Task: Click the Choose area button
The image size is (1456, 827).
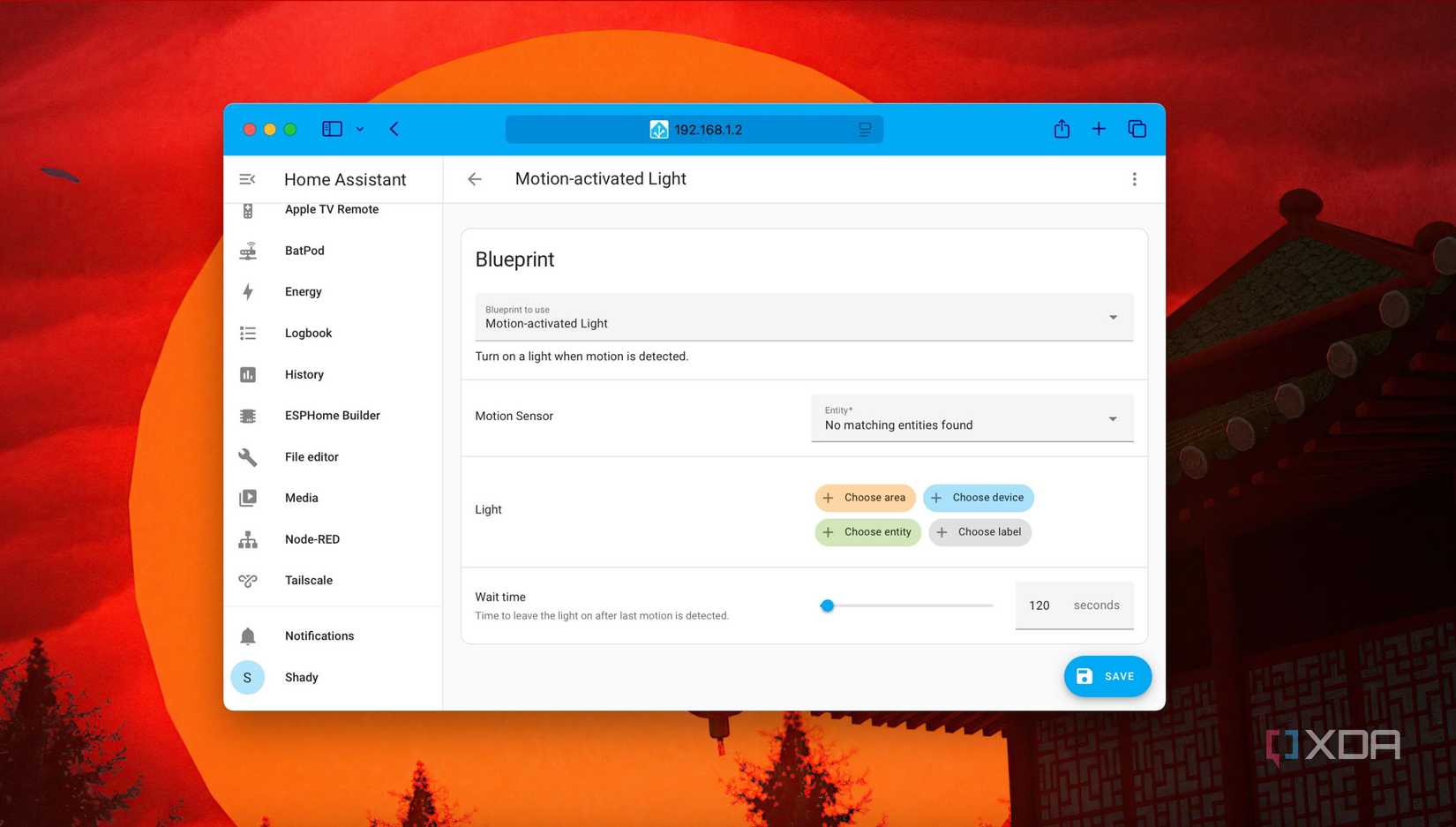Action: point(865,498)
